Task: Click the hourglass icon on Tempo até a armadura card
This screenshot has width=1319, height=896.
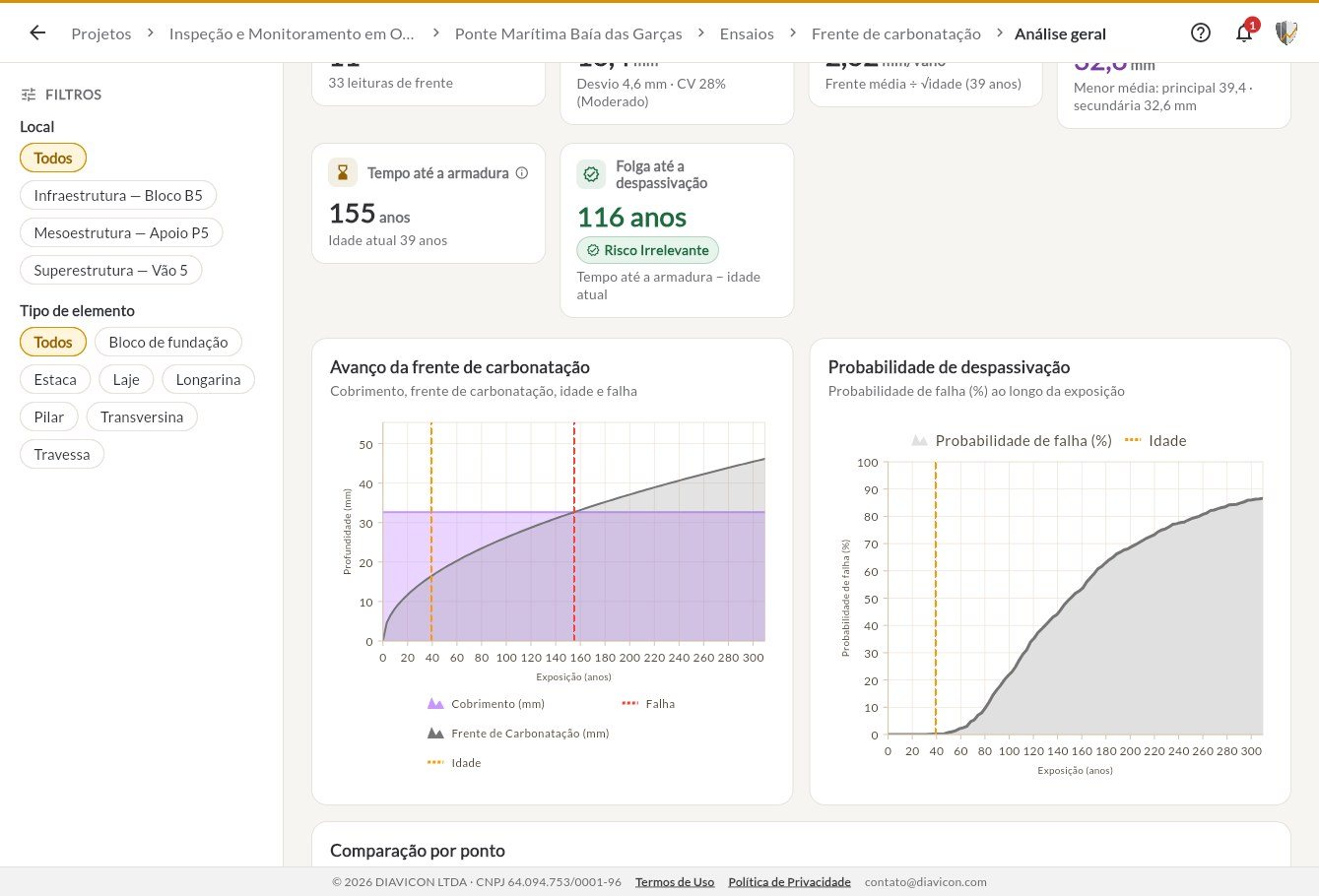Action: (343, 173)
